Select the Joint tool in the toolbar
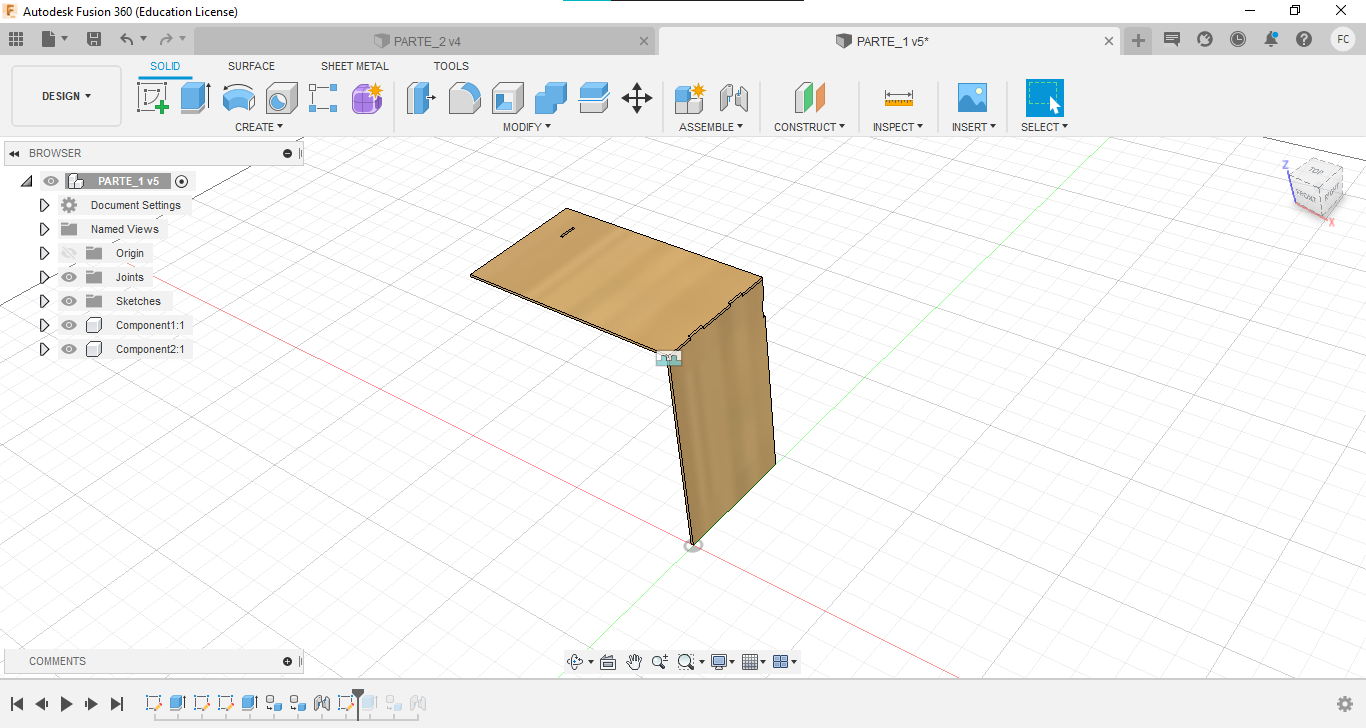 [x=734, y=98]
